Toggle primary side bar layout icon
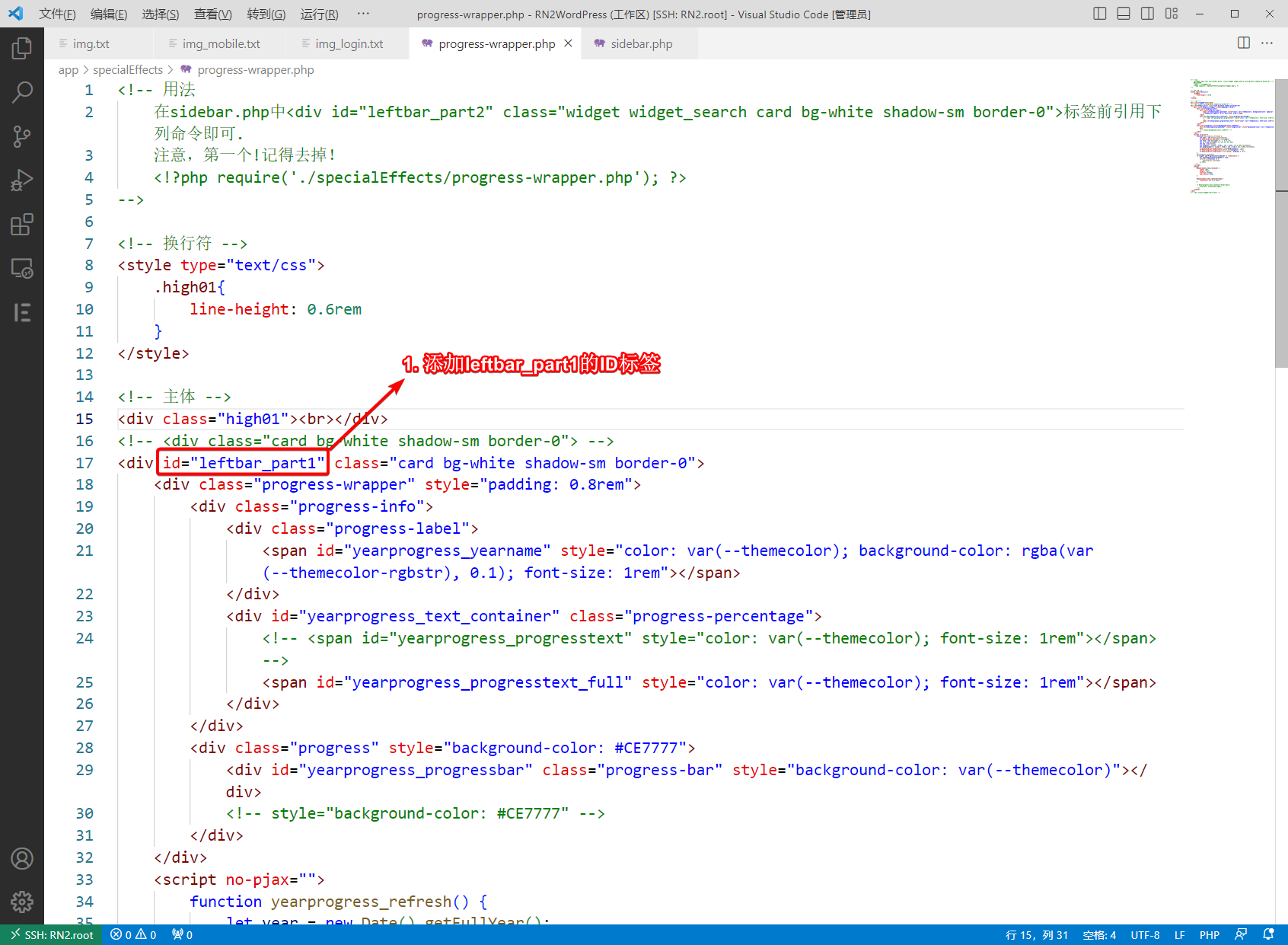The height and width of the screenshot is (945, 1288). coord(1100,14)
